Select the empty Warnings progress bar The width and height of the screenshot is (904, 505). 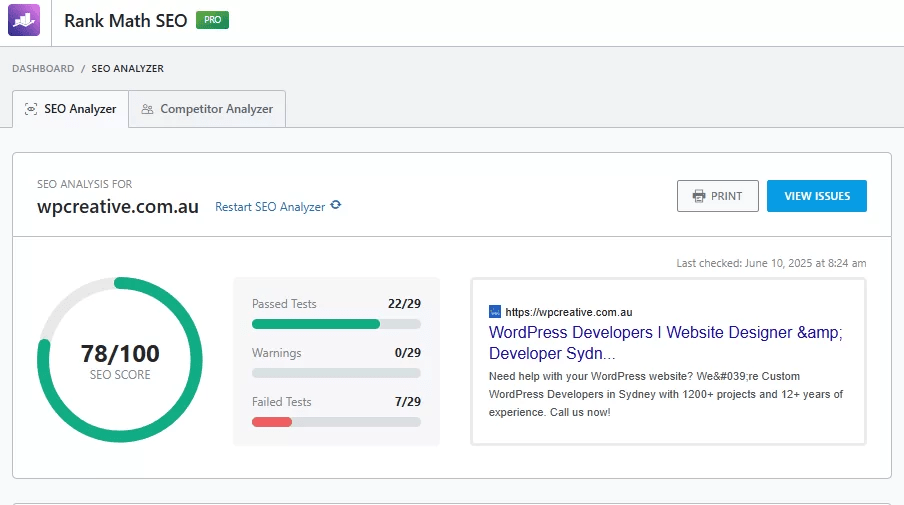click(x=336, y=373)
